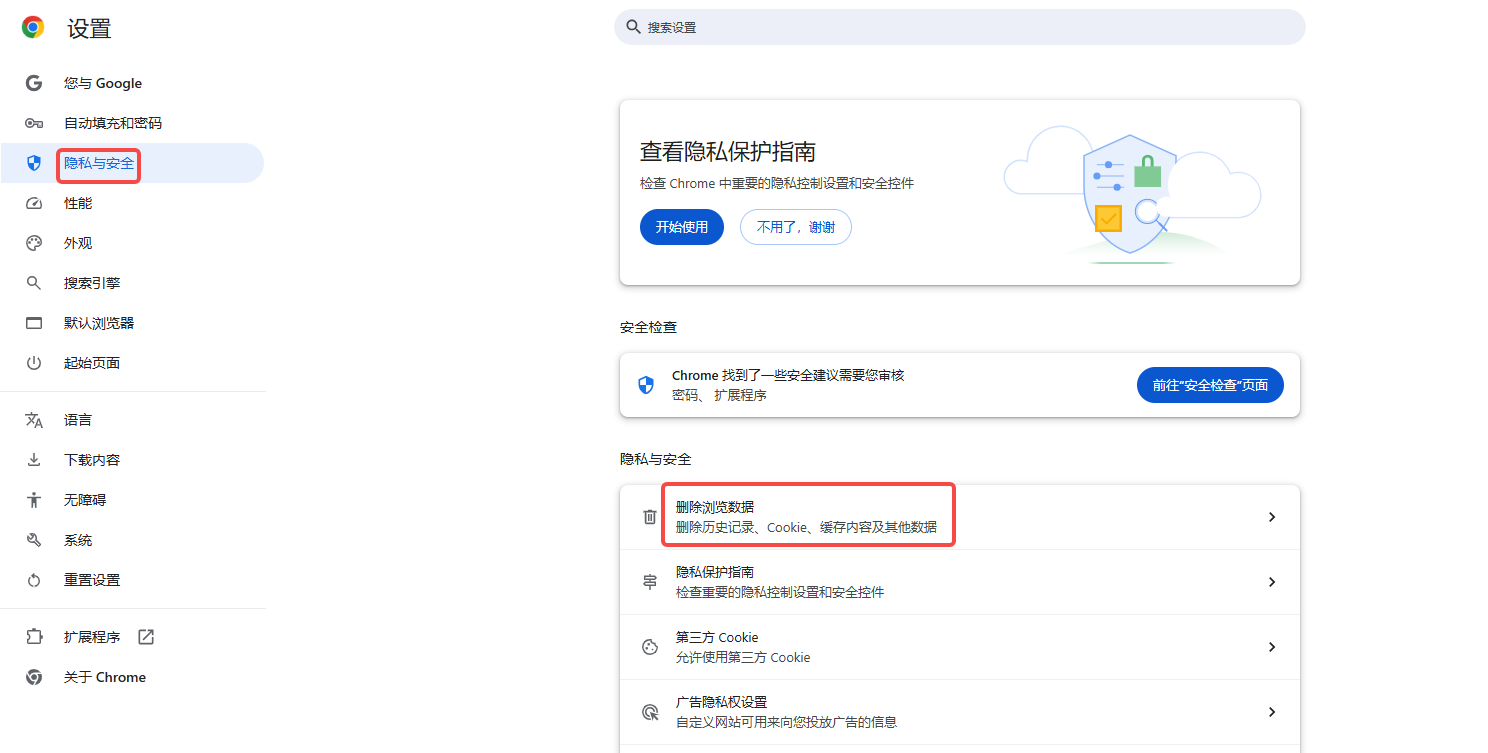Image resolution: width=1488 pixels, height=753 pixels.
Task: Dismiss the guide with 不用了，谢谢
Action: tap(795, 227)
